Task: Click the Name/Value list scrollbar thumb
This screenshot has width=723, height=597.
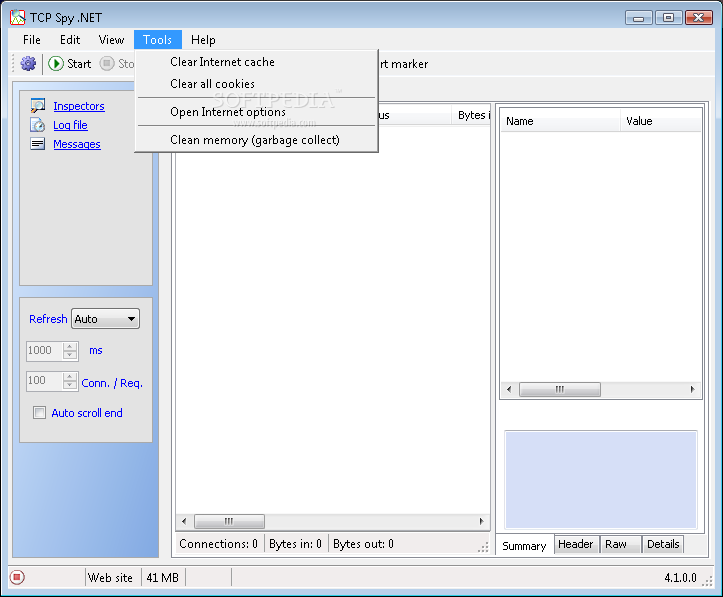Action: (x=560, y=390)
